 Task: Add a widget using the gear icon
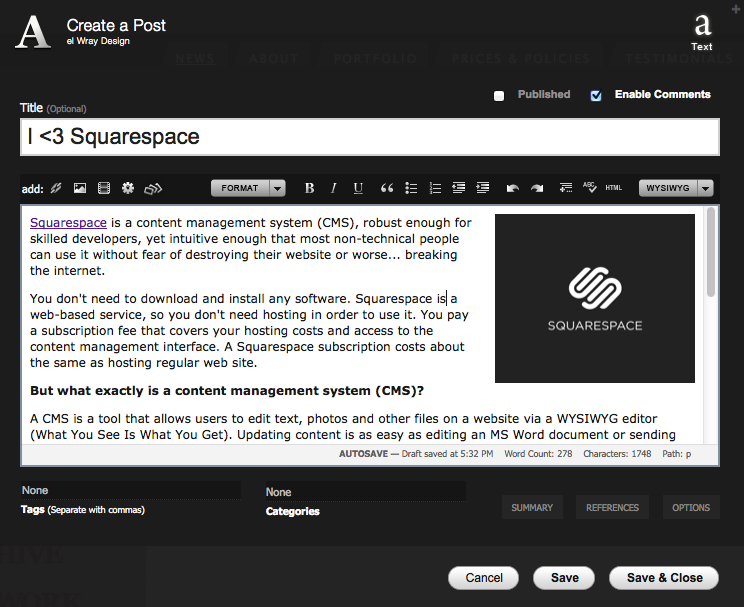point(128,188)
